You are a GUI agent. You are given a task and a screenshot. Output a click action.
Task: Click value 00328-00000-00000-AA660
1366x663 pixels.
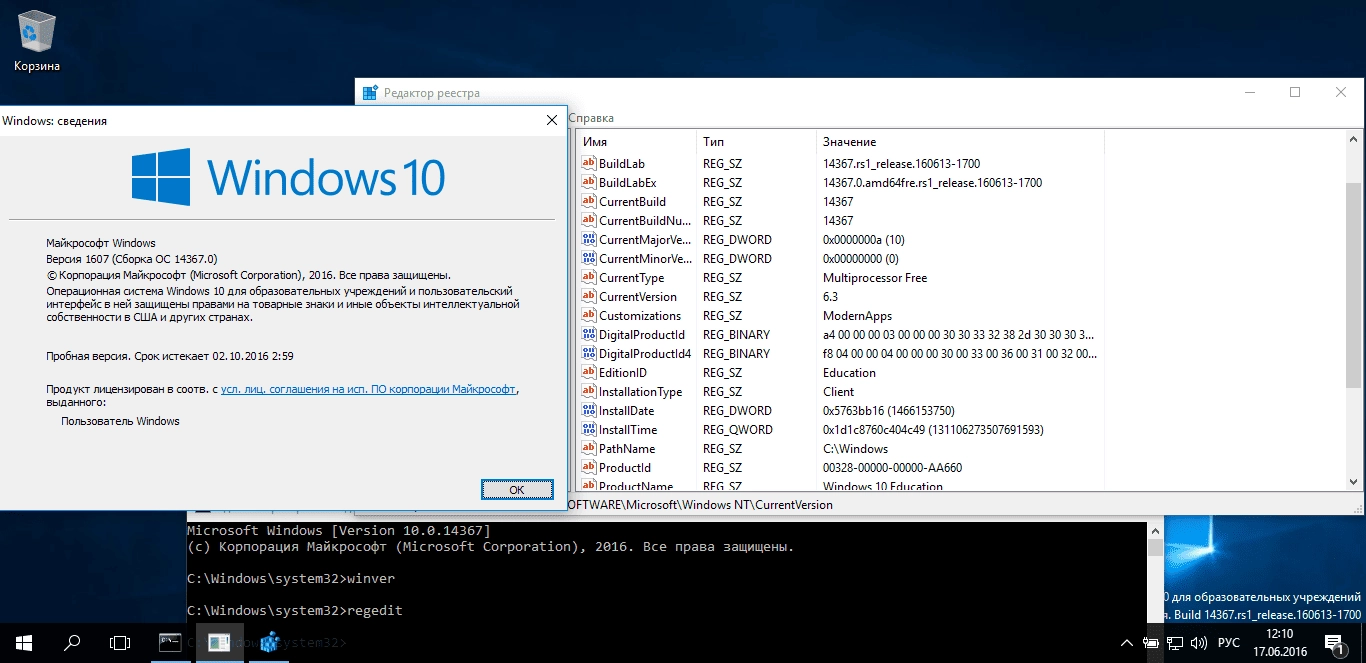pyautogui.click(x=892, y=467)
